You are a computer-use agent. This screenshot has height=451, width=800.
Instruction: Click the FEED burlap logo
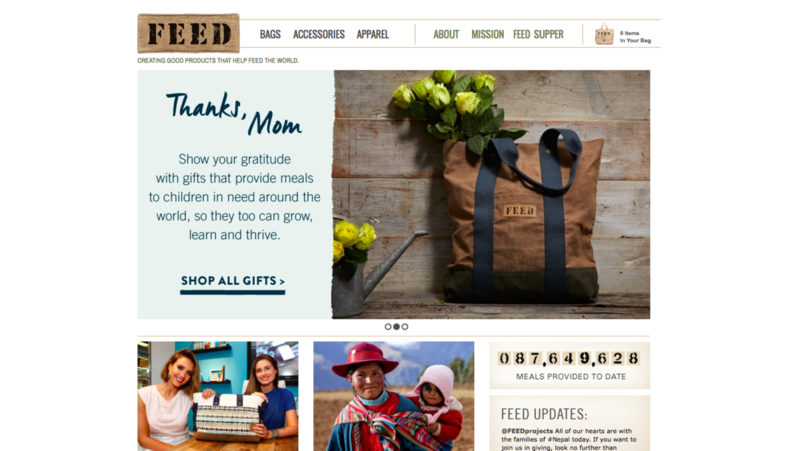188,34
